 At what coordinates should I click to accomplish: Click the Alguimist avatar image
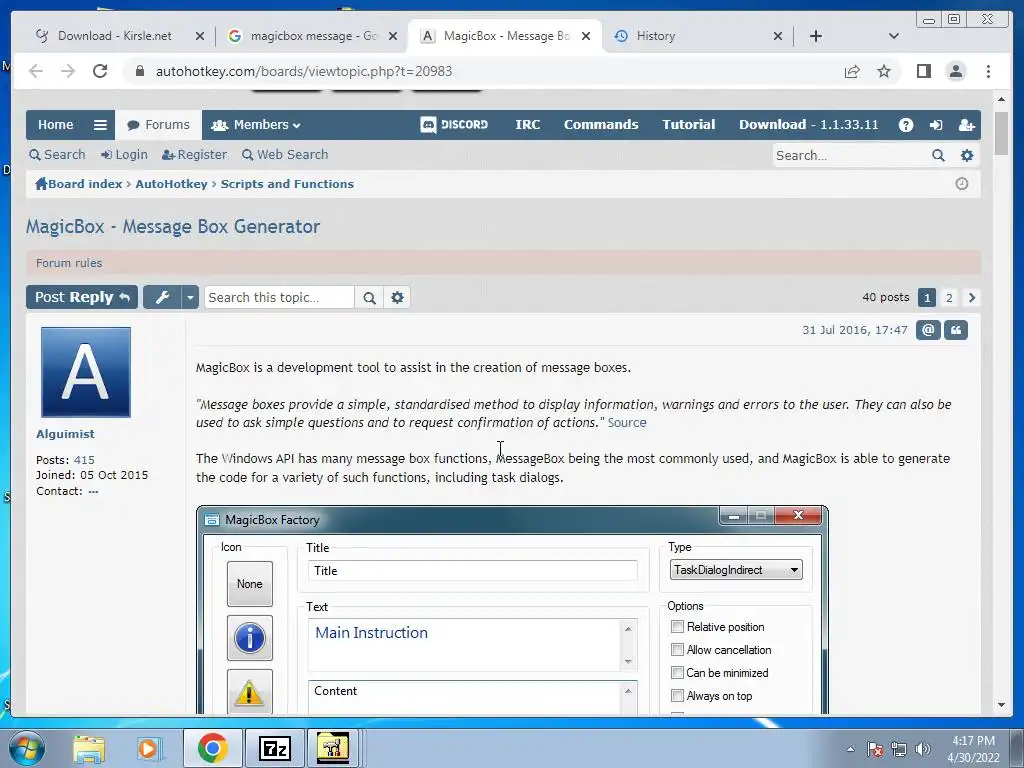(86, 372)
